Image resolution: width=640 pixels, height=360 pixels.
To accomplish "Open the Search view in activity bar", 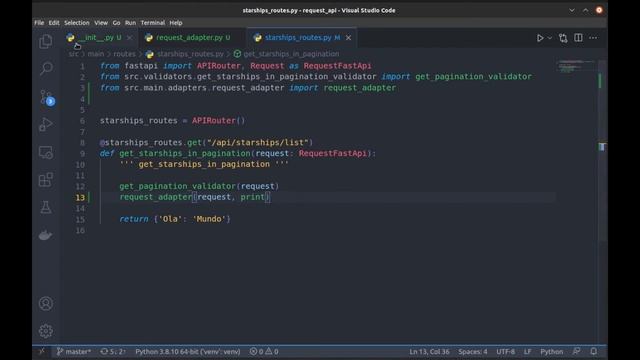I will 46,69.
